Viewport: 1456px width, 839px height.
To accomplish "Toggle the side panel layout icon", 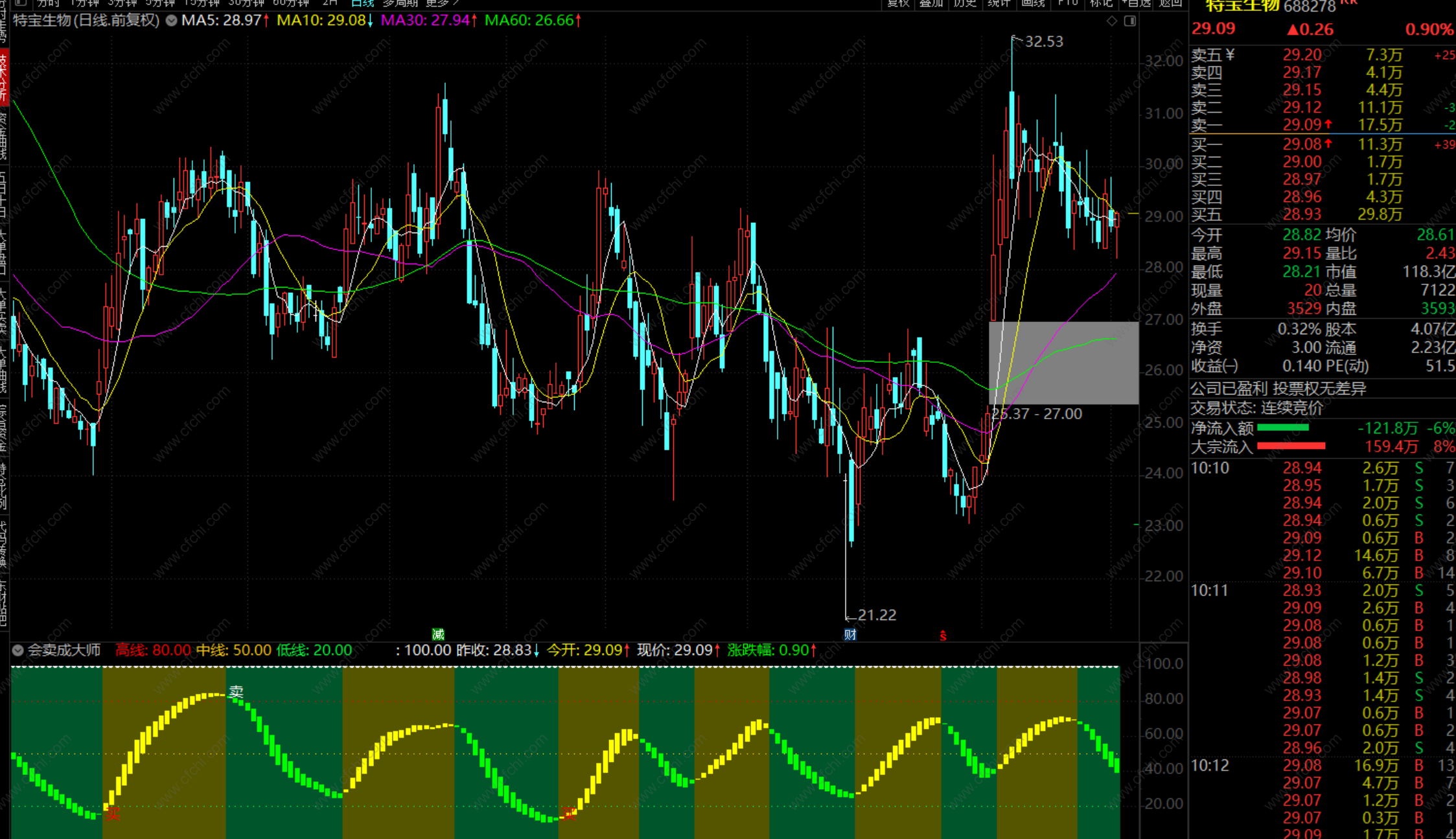I will (1130, 21).
